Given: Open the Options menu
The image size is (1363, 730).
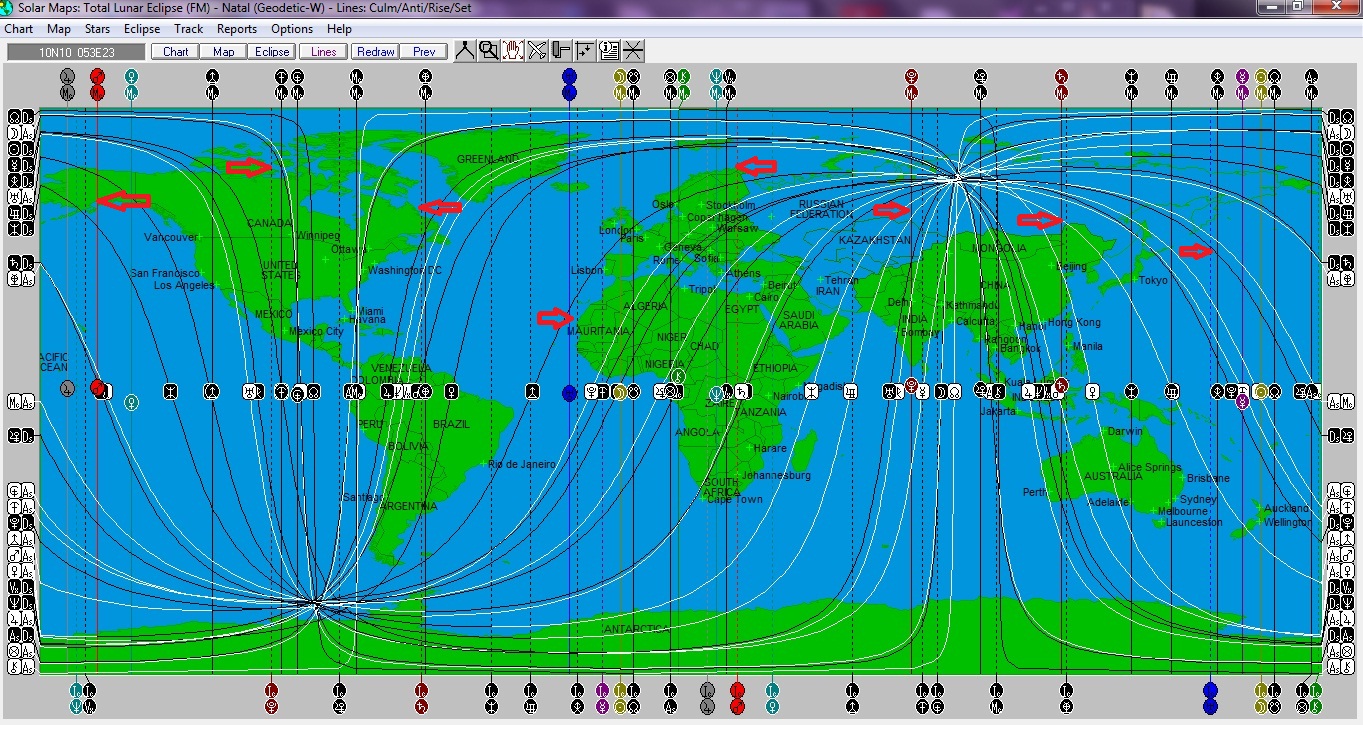Looking at the screenshot, I should coord(292,29).
